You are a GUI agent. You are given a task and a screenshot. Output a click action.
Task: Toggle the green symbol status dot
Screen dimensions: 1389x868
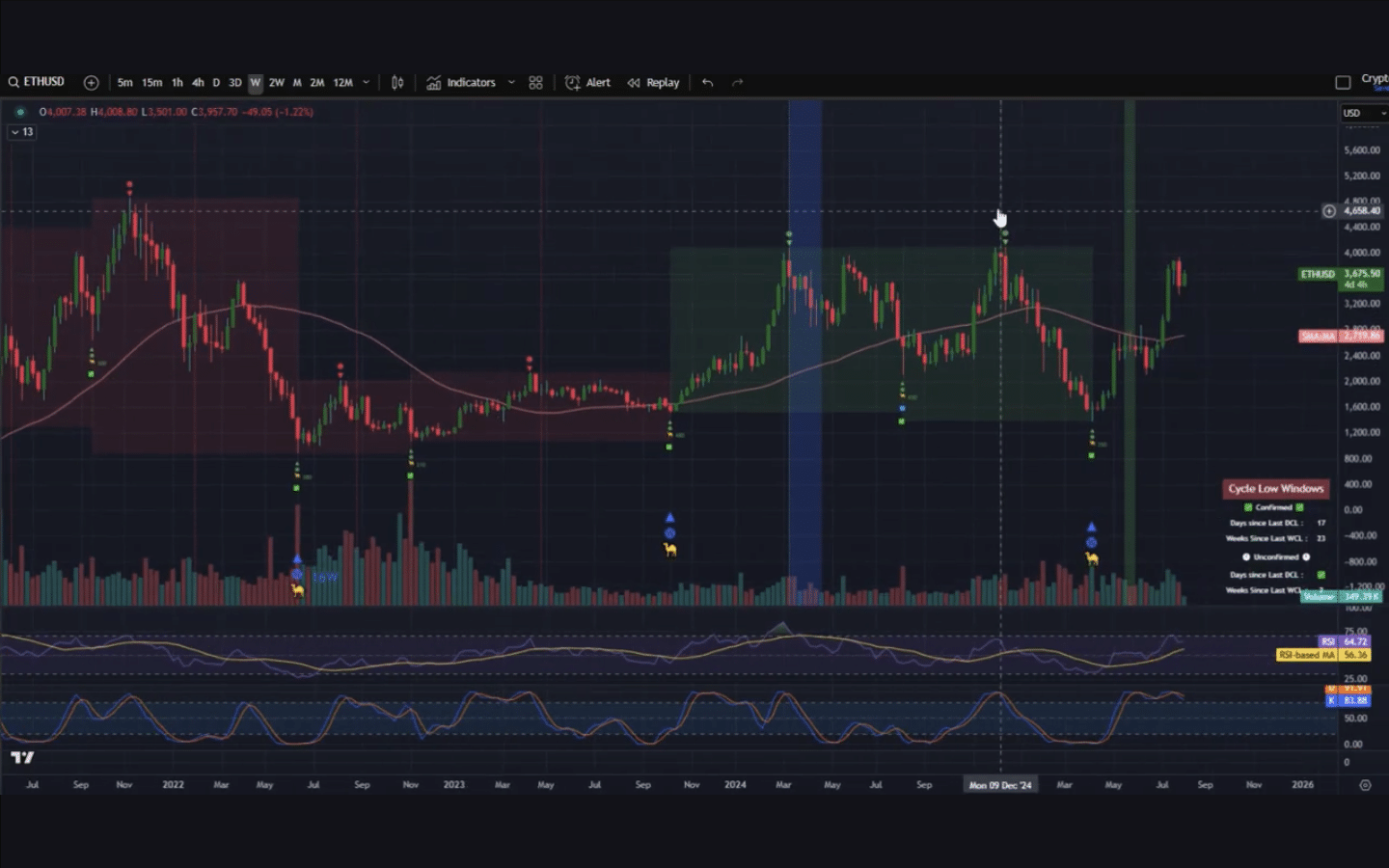20,112
